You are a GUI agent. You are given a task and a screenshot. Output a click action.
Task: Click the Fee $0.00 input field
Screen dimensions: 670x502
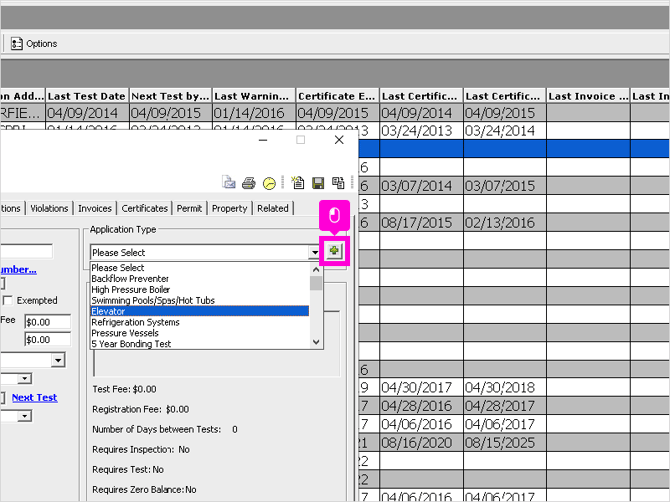(47, 322)
